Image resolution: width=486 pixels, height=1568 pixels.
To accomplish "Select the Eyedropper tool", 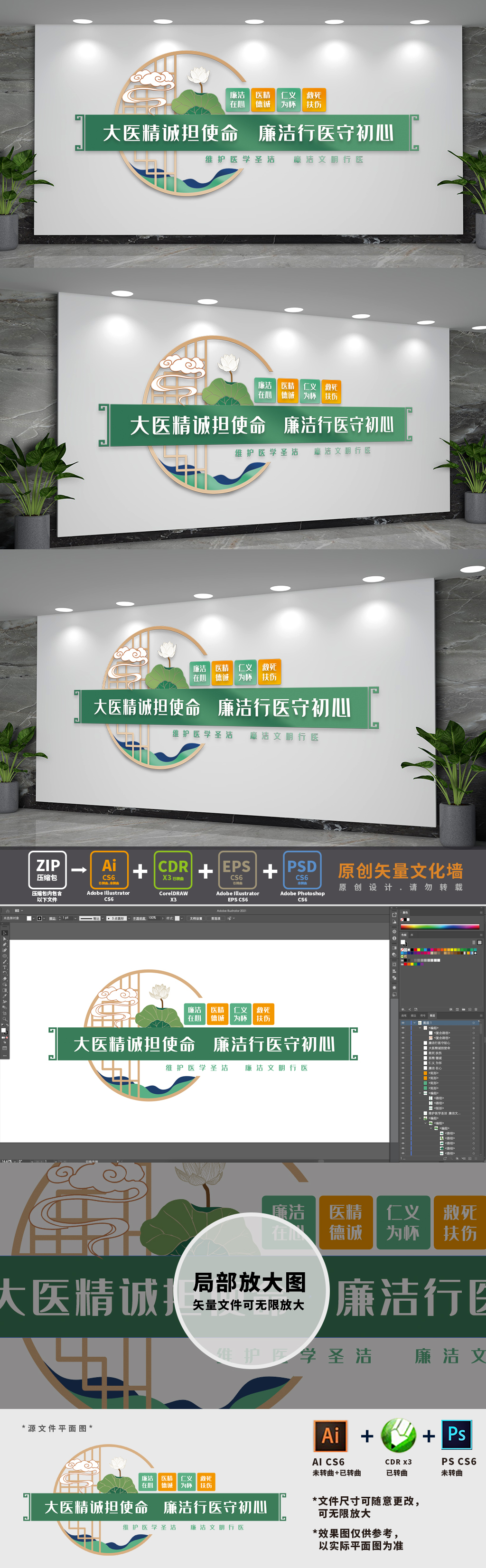I will (5, 996).
